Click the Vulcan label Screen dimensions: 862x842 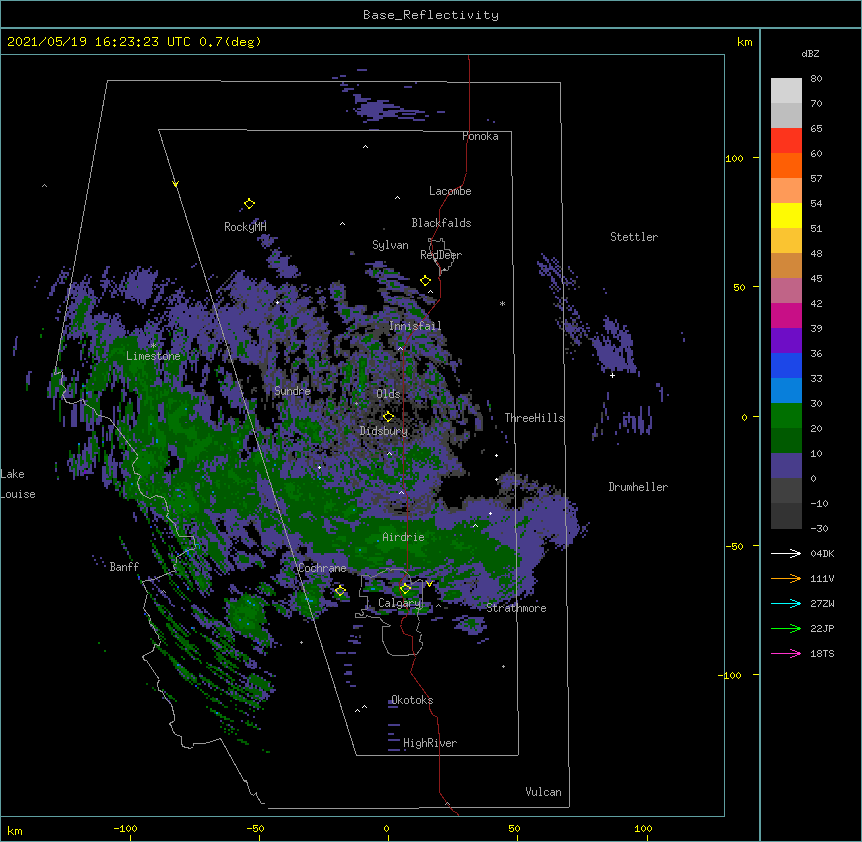[543, 792]
